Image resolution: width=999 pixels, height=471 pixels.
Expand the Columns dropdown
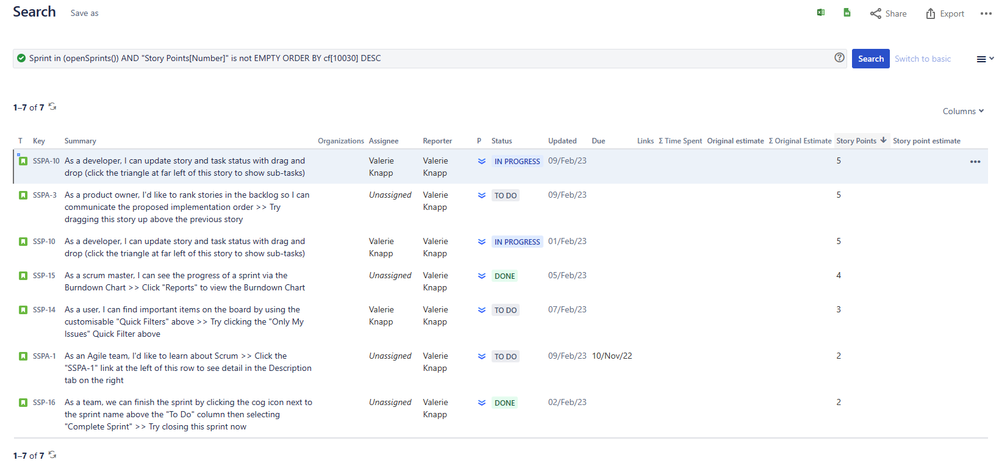(963, 111)
